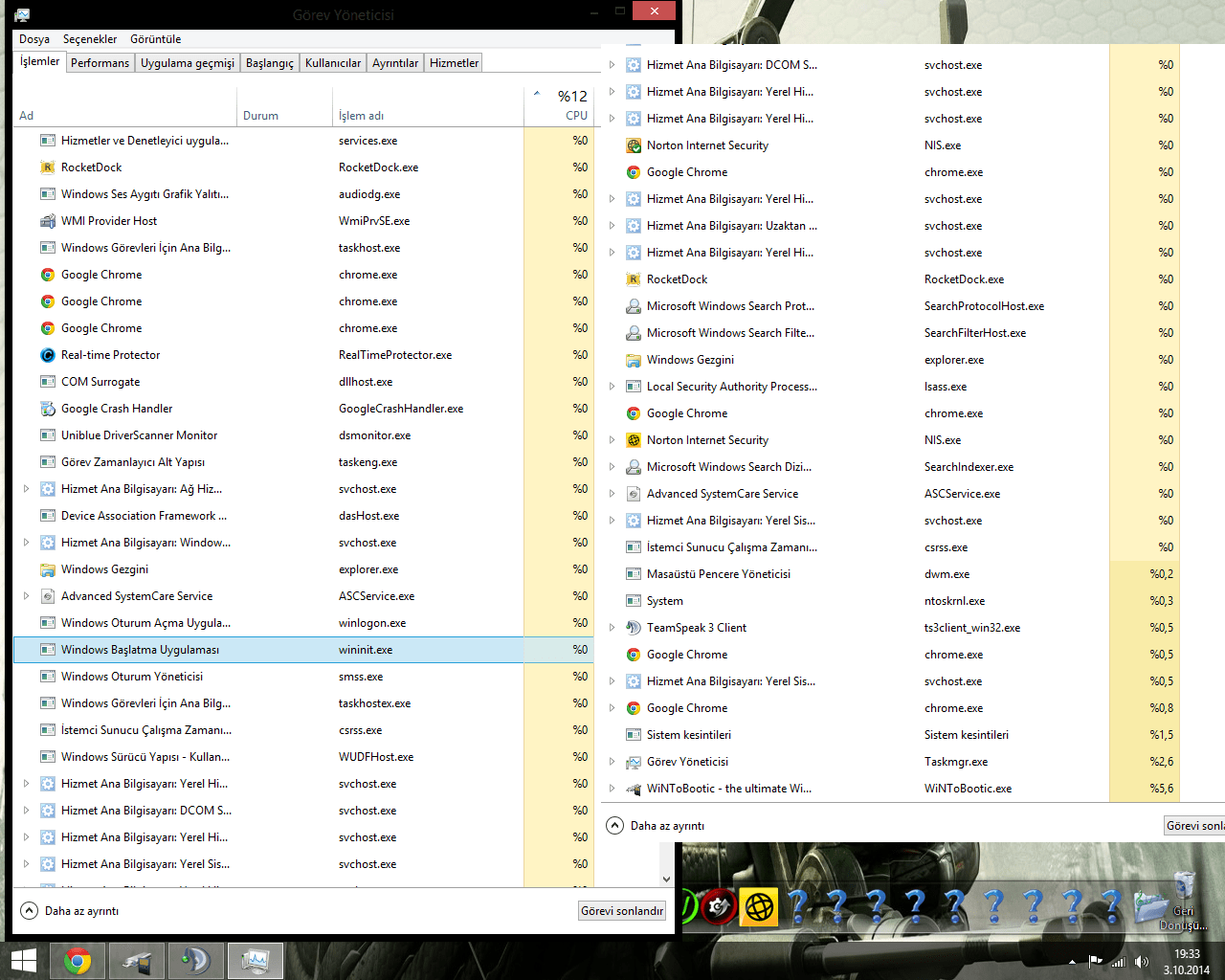Select the ntoskrnl.exe process name
This screenshot has height=980, width=1225.
[954, 601]
